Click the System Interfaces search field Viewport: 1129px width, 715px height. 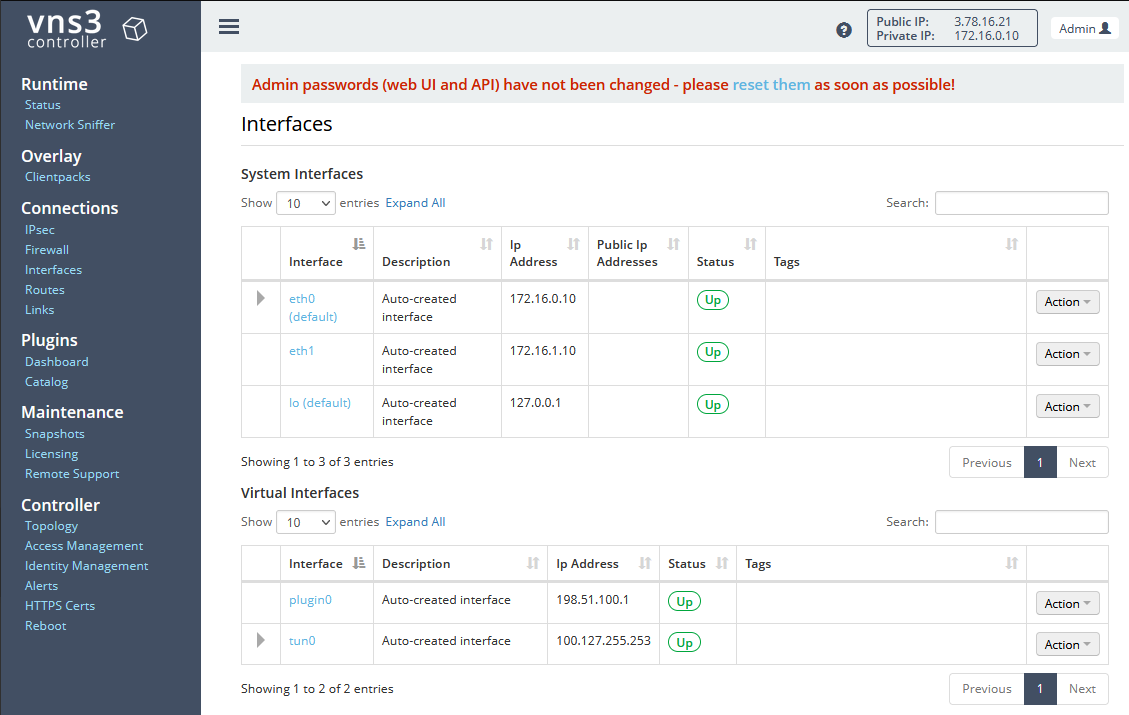1021,203
